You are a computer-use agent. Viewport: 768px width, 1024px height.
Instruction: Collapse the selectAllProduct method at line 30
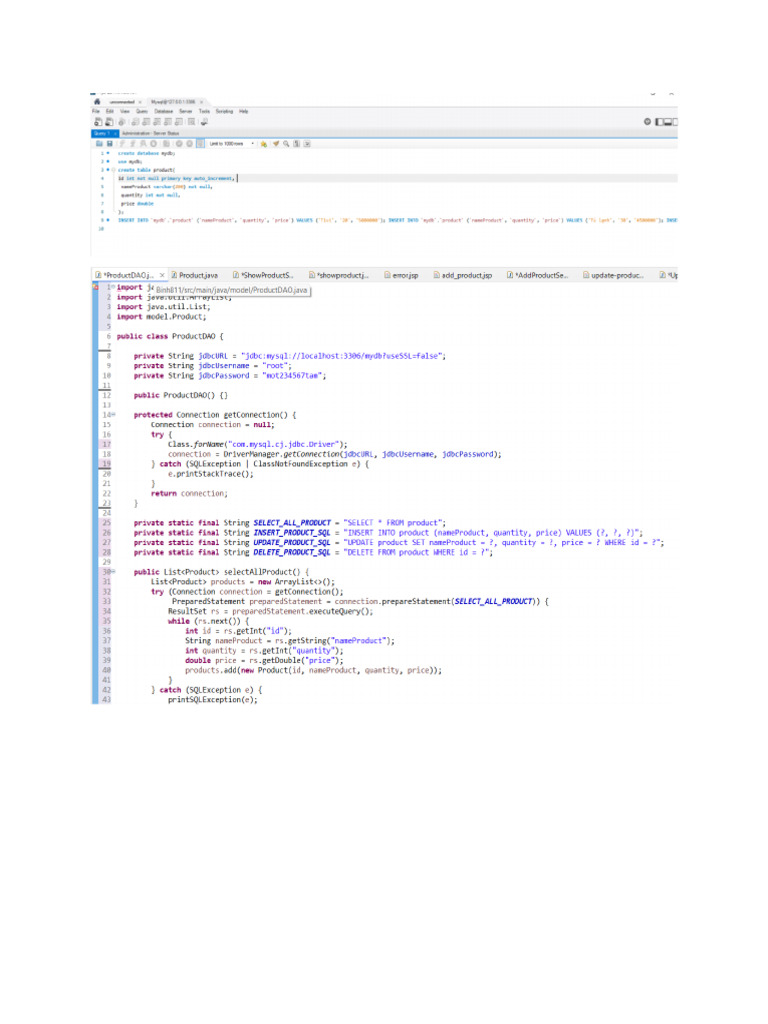pyautogui.click(x=113, y=572)
